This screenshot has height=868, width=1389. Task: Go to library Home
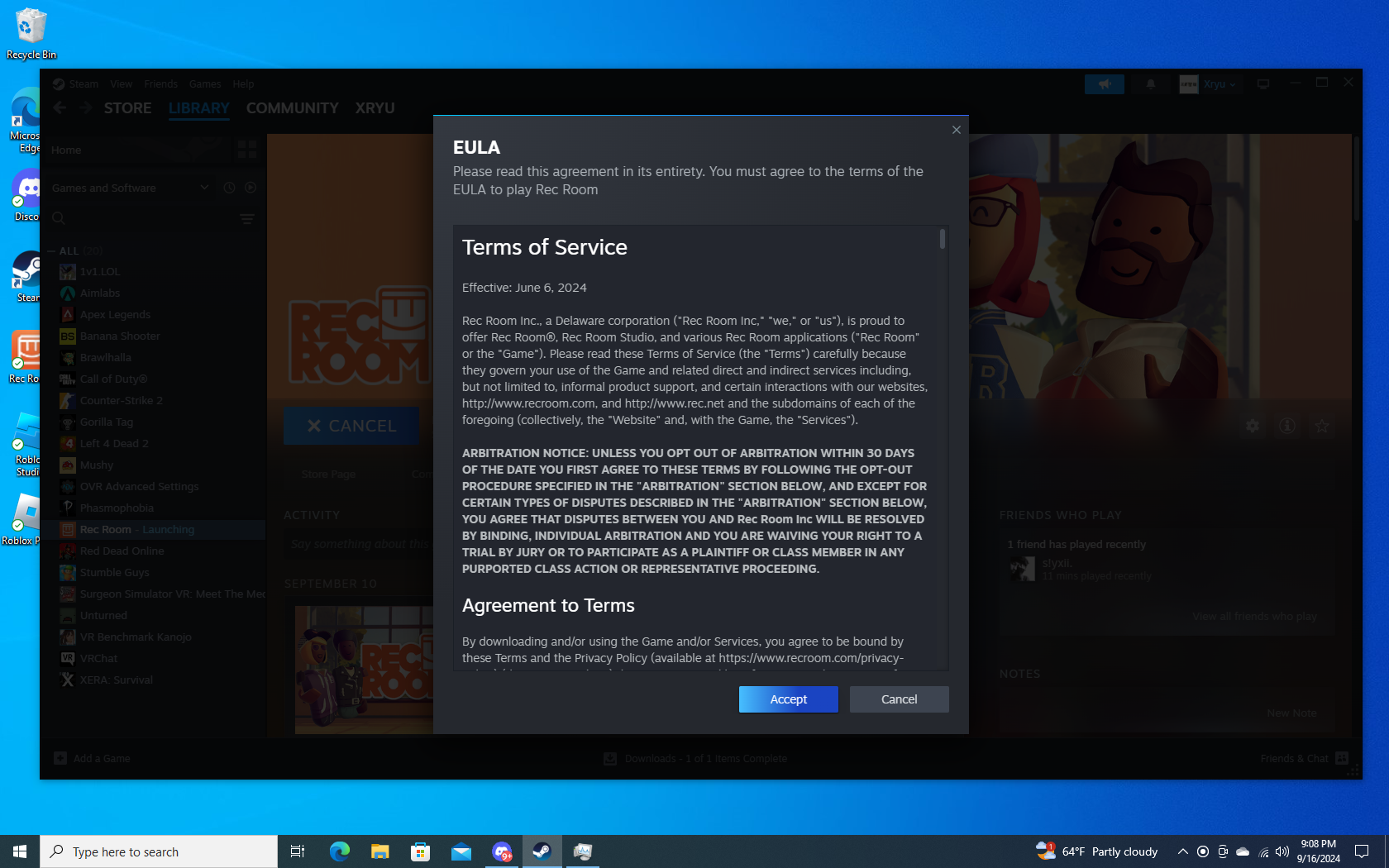point(66,150)
